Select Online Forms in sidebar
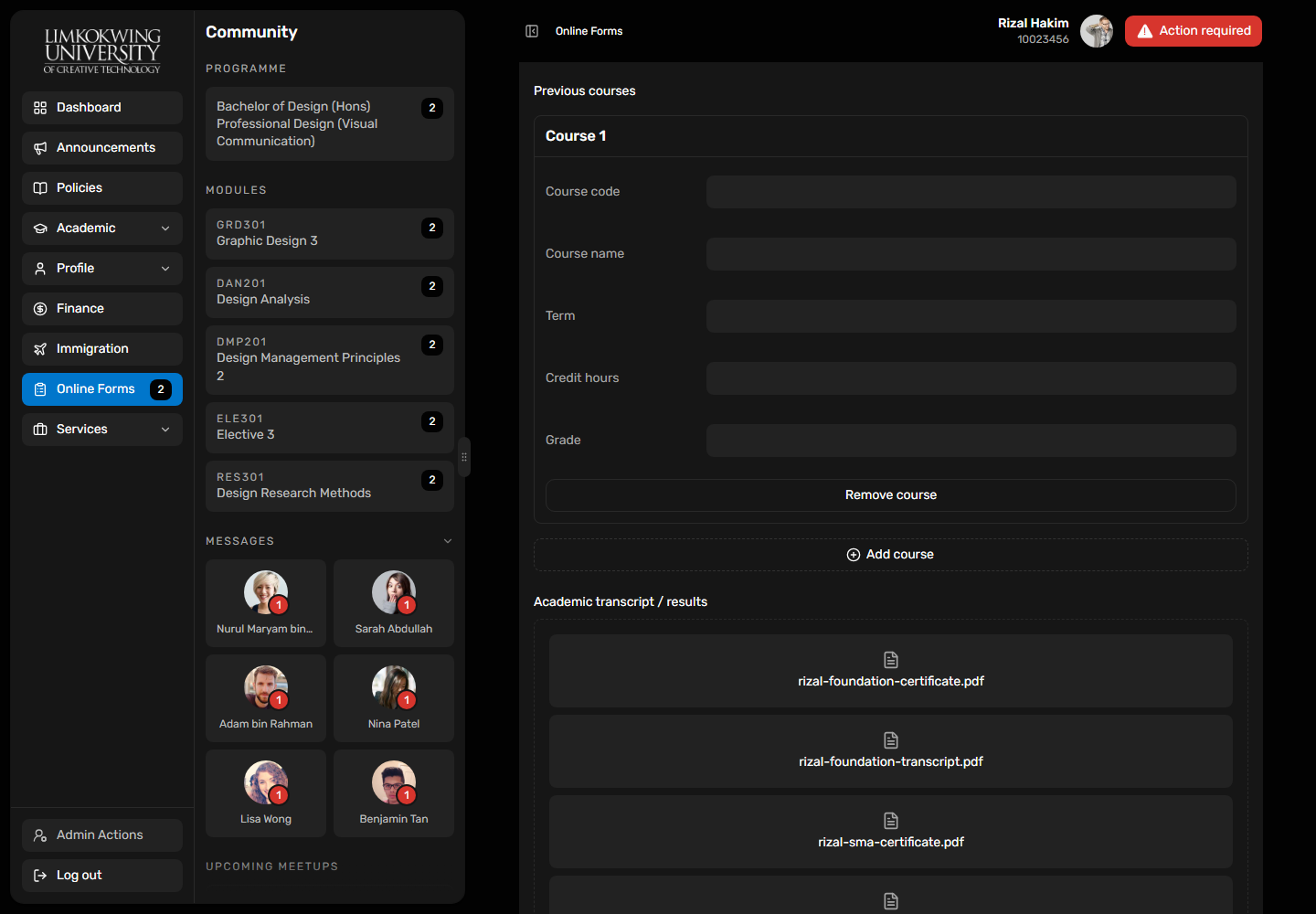Screen dimensions: 1316x914 pos(102,389)
